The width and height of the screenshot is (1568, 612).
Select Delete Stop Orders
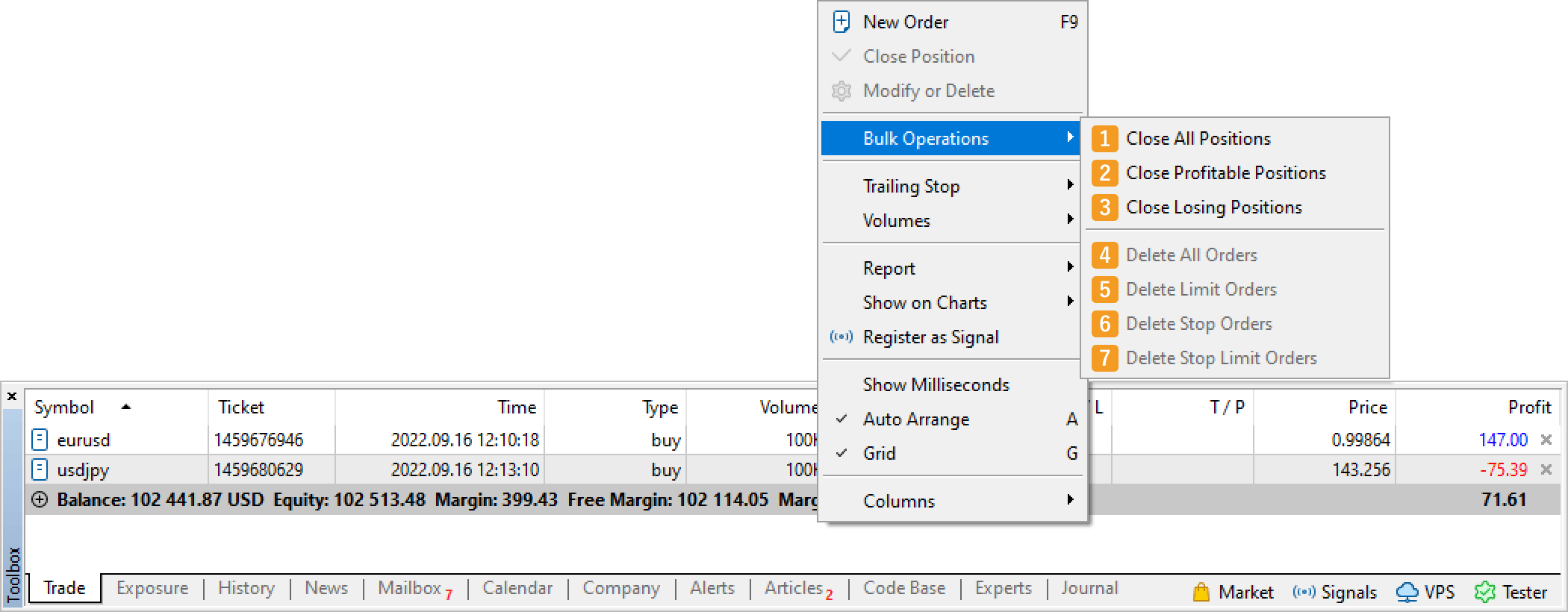pyautogui.click(x=1236, y=323)
